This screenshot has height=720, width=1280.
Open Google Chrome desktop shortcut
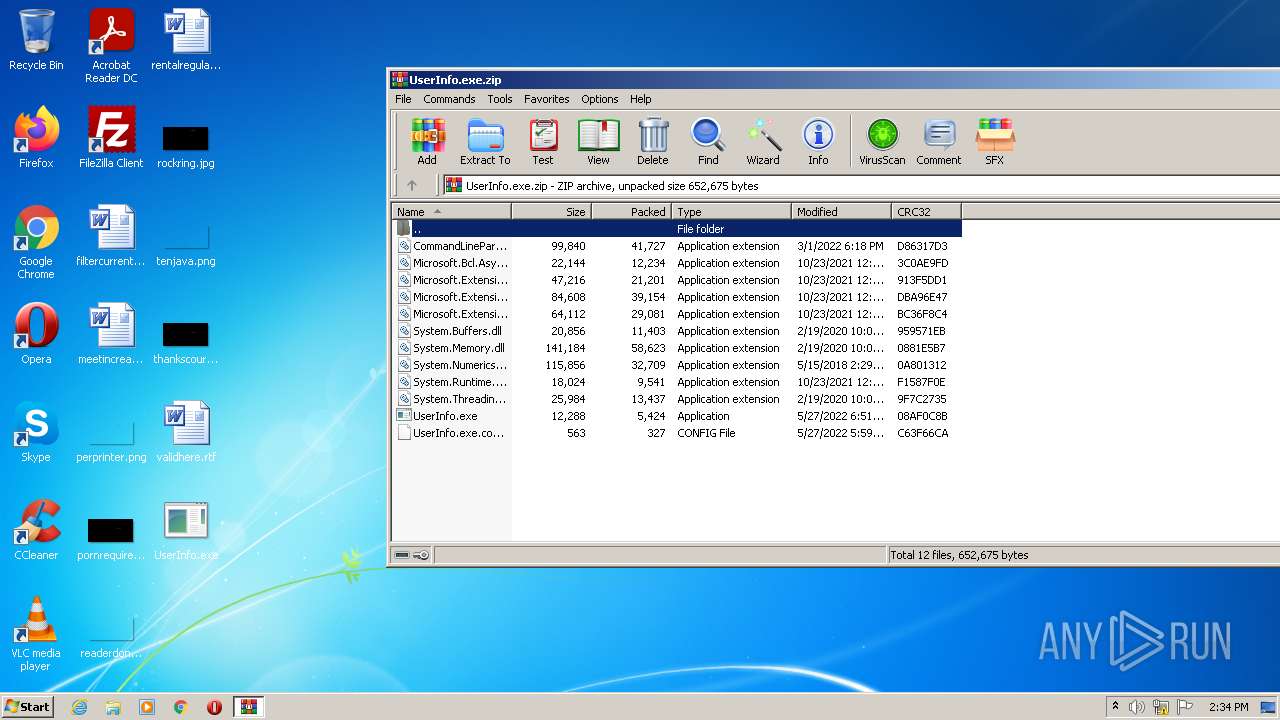click(x=36, y=242)
